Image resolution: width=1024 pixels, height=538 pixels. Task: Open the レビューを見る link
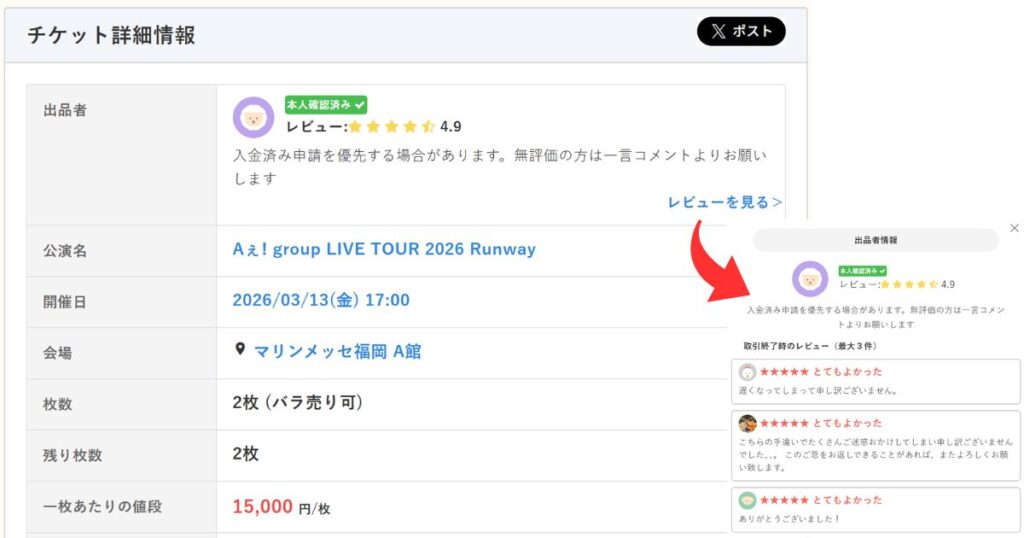724,202
